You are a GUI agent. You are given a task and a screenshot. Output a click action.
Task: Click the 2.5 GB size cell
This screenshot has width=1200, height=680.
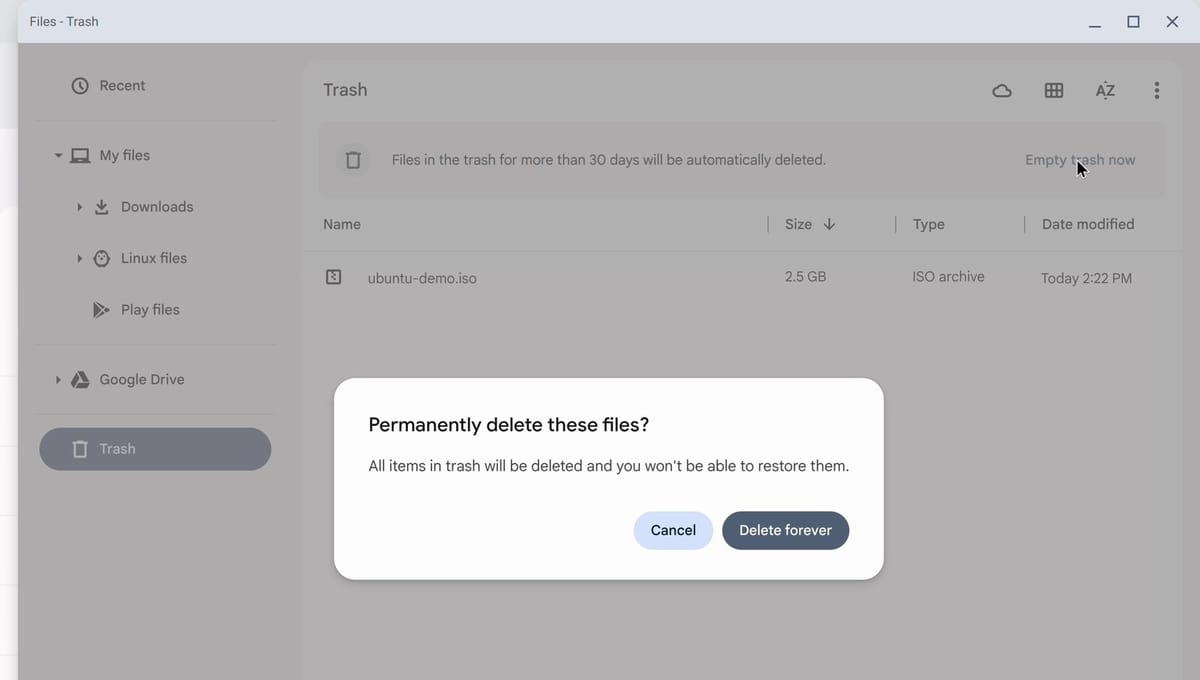(x=805, y=277)
